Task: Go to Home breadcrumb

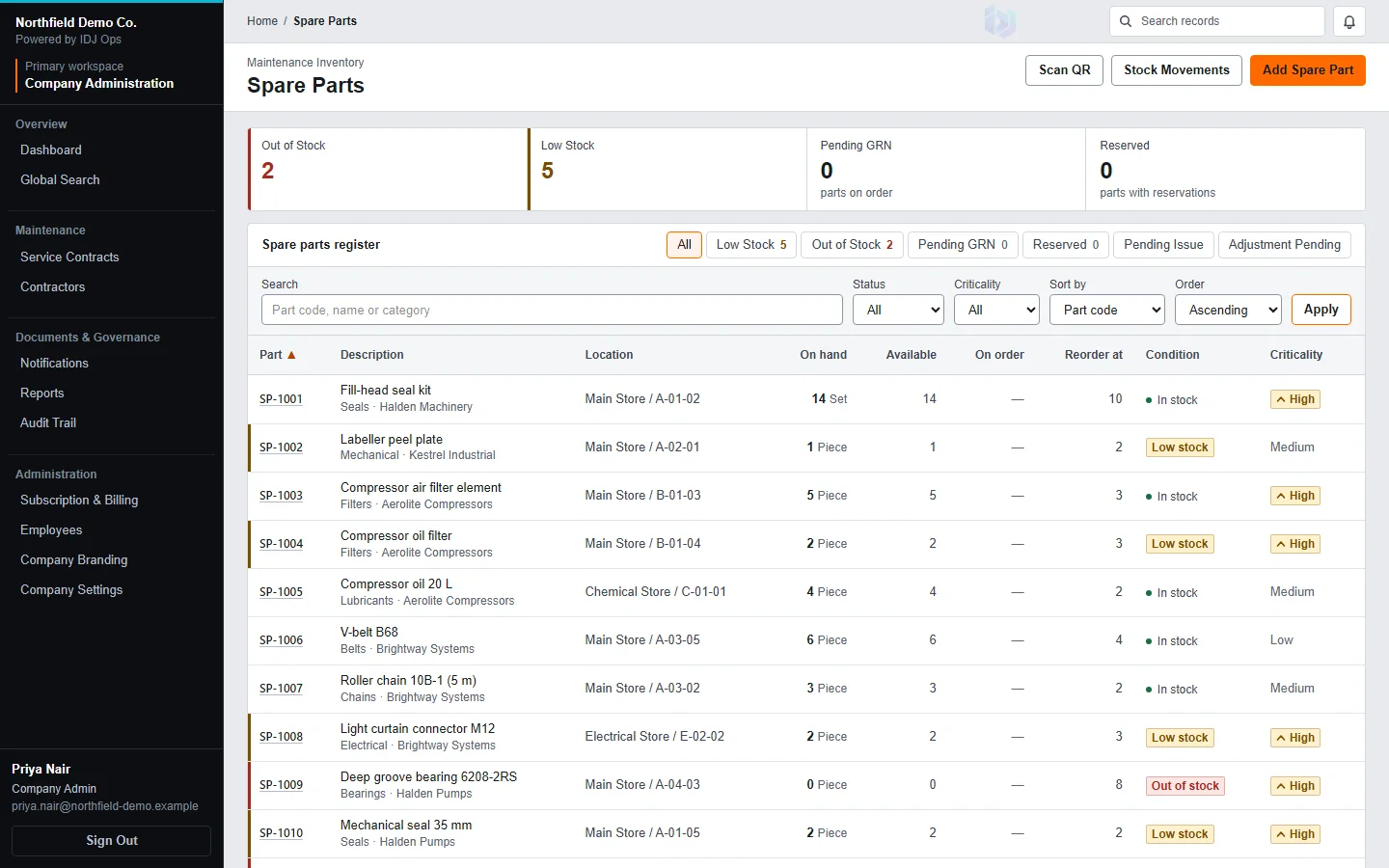Action: (x=262, y=21)
